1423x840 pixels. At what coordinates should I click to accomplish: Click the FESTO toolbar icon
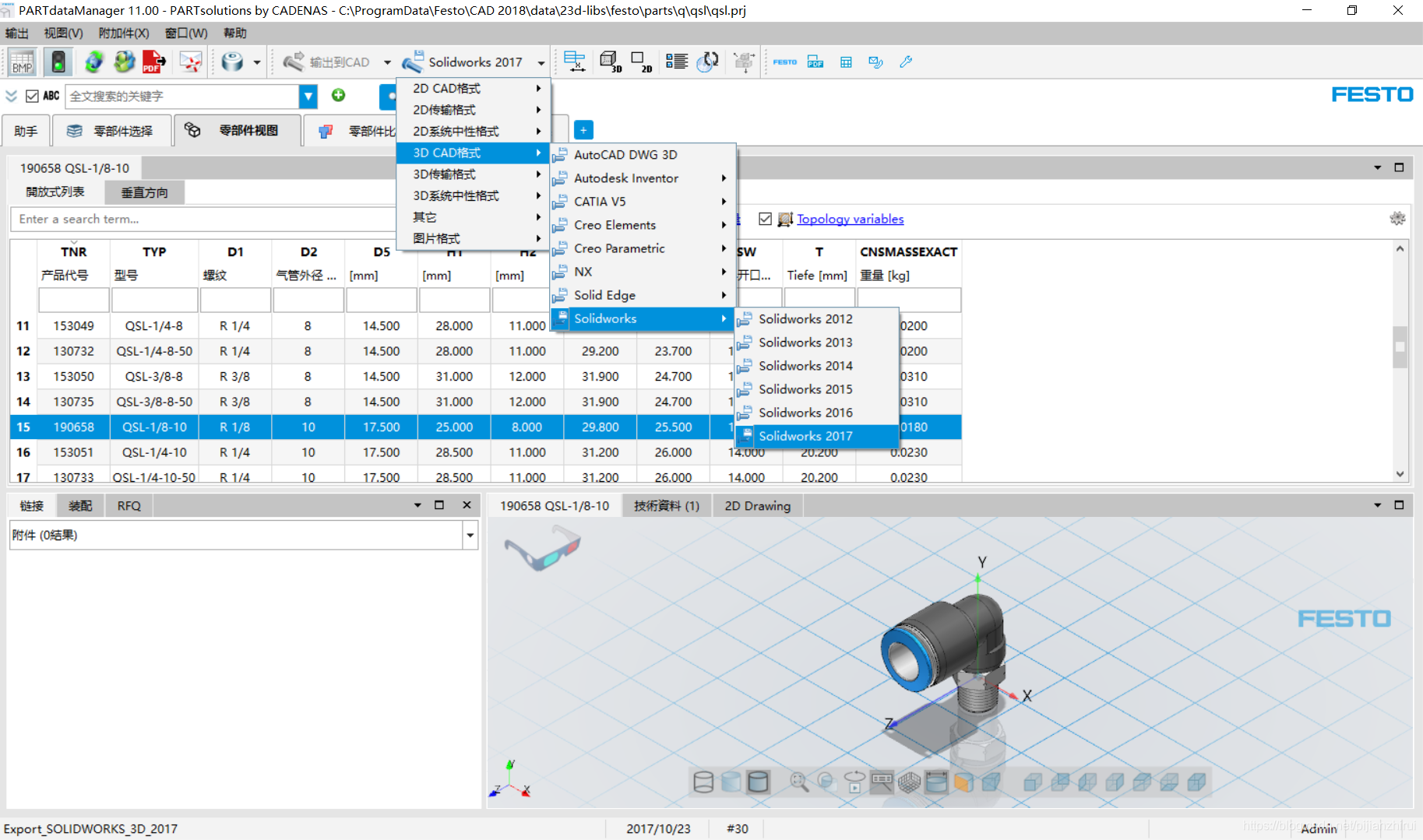click(x=784, y=62)
